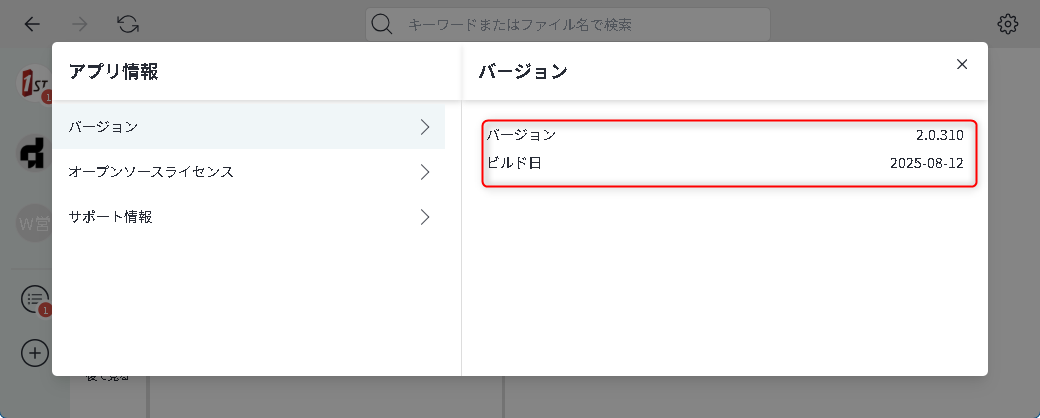Click the plus circle add icon
This screenshot has width=1040, height=418.
pos(35,352)
